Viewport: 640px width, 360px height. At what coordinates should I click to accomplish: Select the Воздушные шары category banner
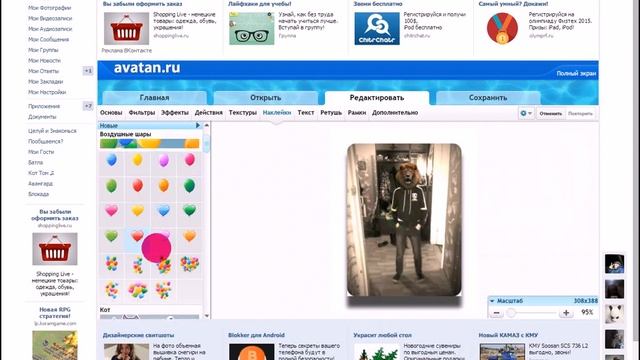pos(149,143)
